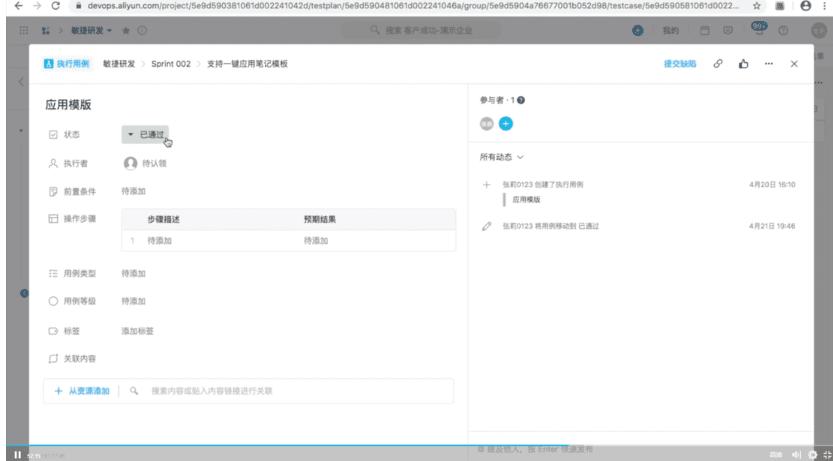Go back in the browser

point(19,6)
